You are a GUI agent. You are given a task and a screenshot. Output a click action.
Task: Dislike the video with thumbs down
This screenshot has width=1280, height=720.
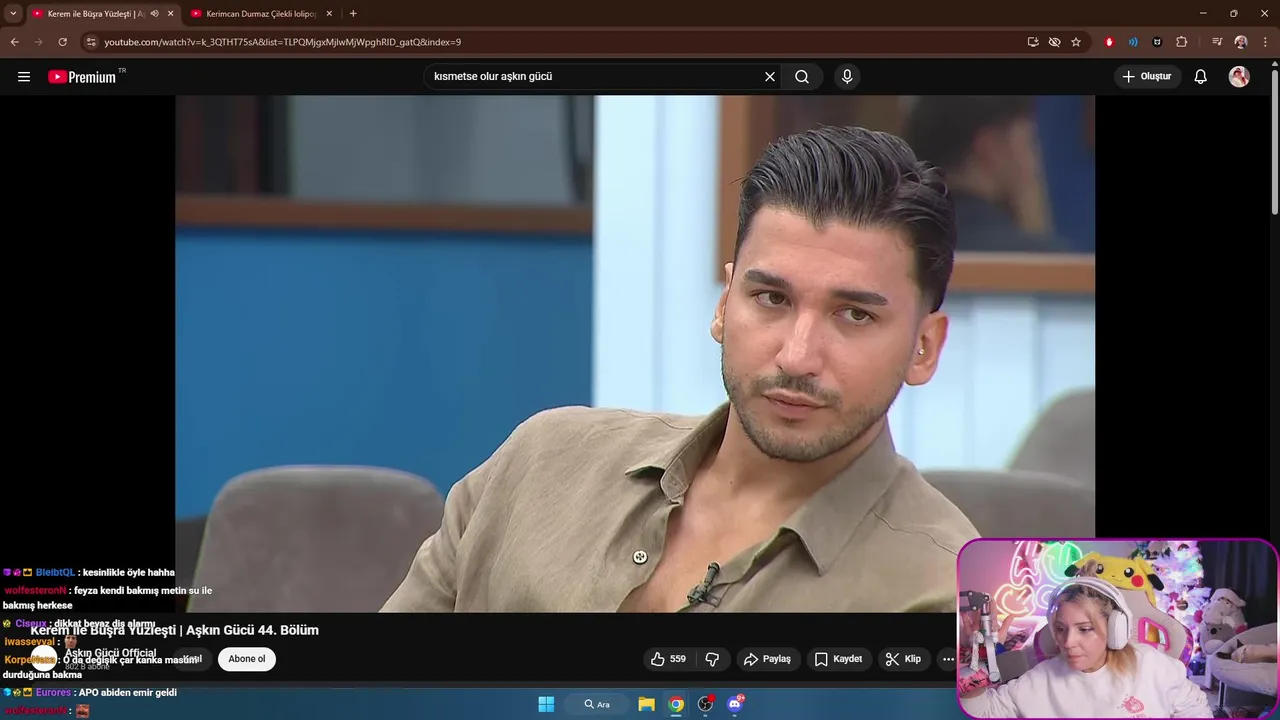[x=712, y=659]
